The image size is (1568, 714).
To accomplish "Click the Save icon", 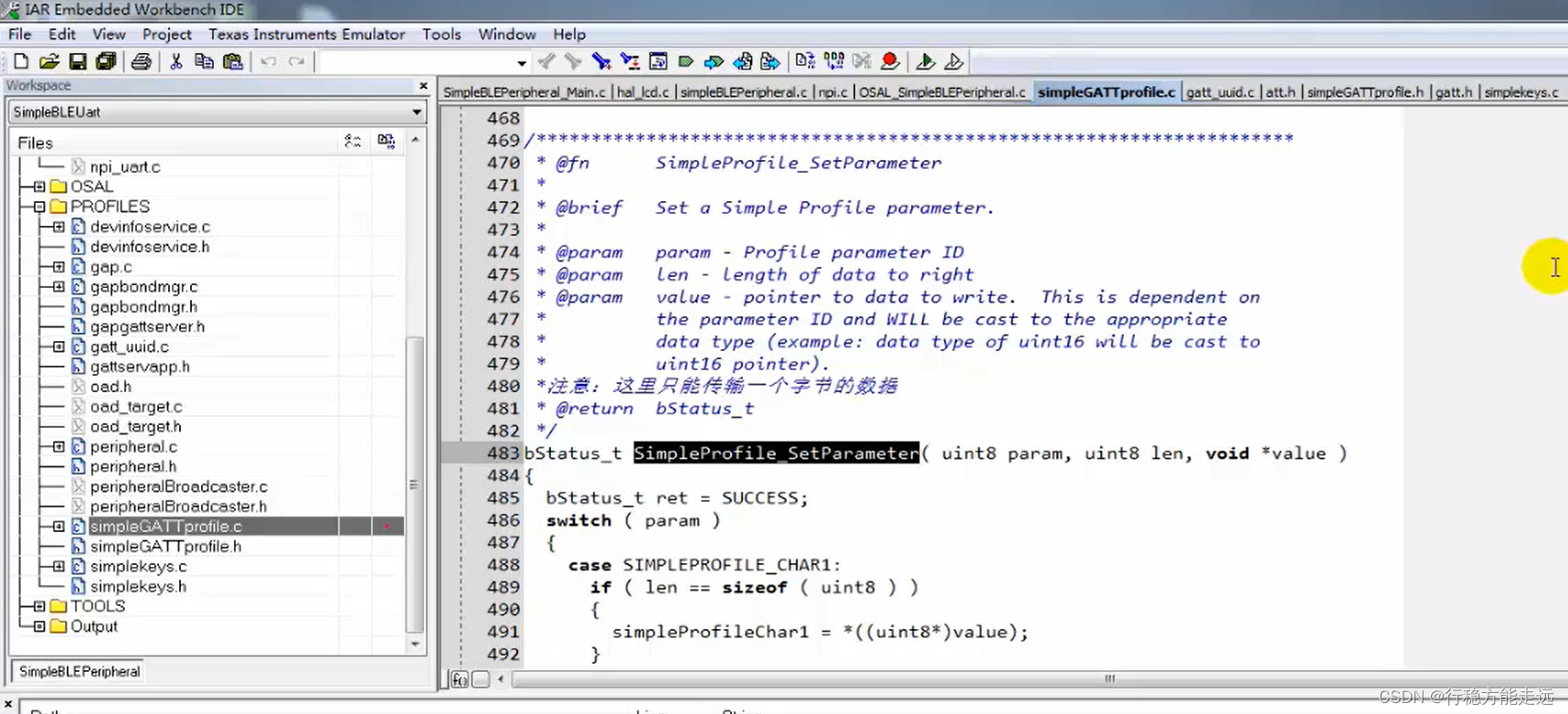I will (78, 61).
